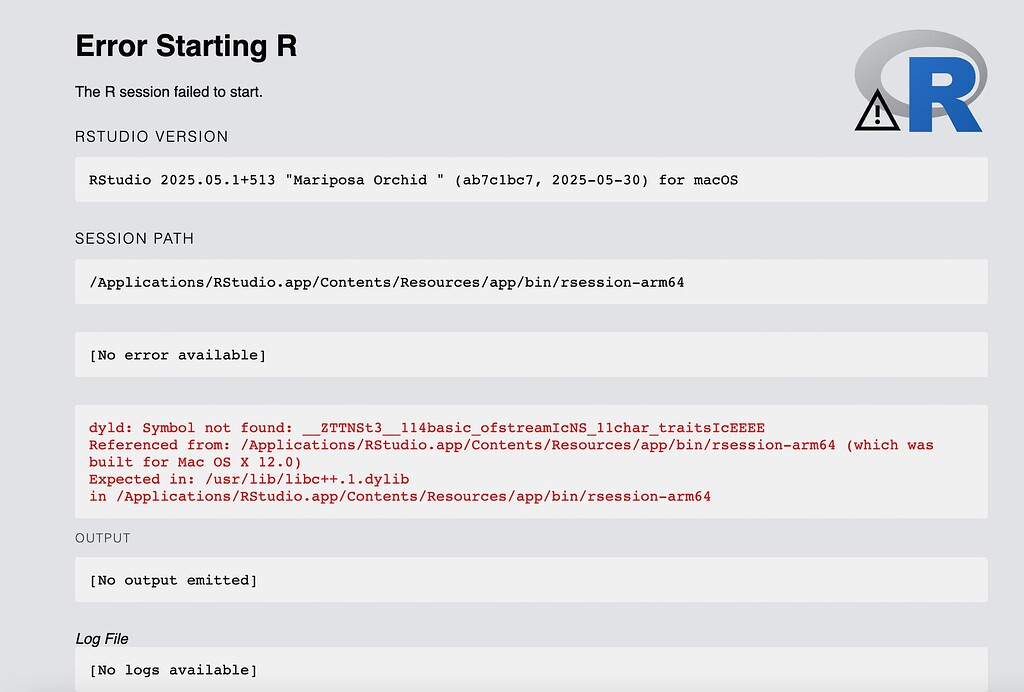1024x692 pixels.
Task: Click the exclamation mark inside the warning triangle
Action: 877,114
